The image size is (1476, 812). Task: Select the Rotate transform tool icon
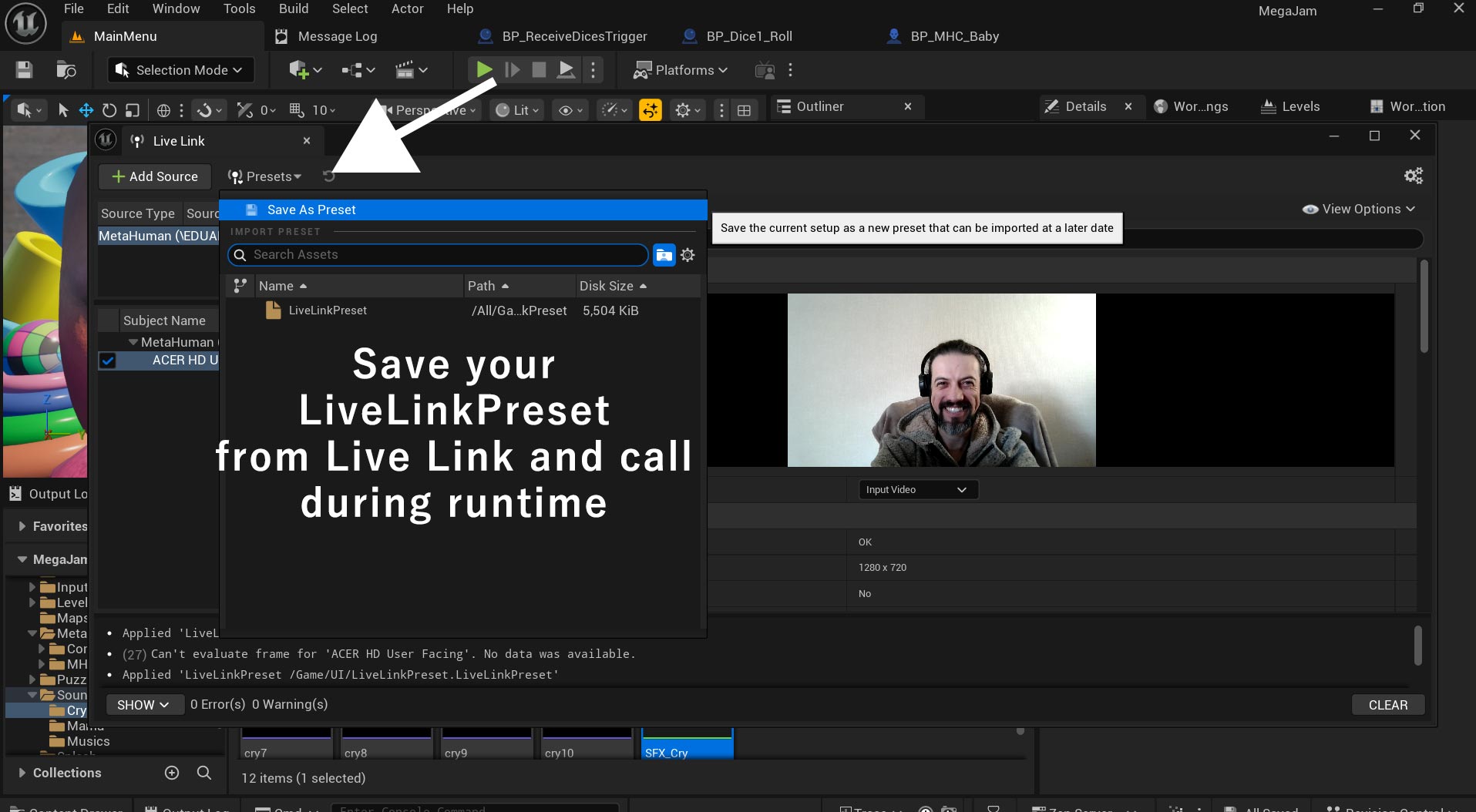(x=109, y=110)
